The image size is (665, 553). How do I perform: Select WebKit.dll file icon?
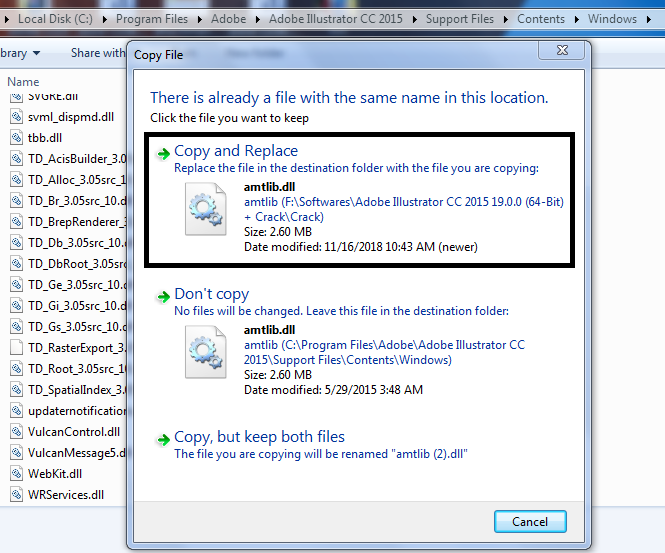[16, 474]
